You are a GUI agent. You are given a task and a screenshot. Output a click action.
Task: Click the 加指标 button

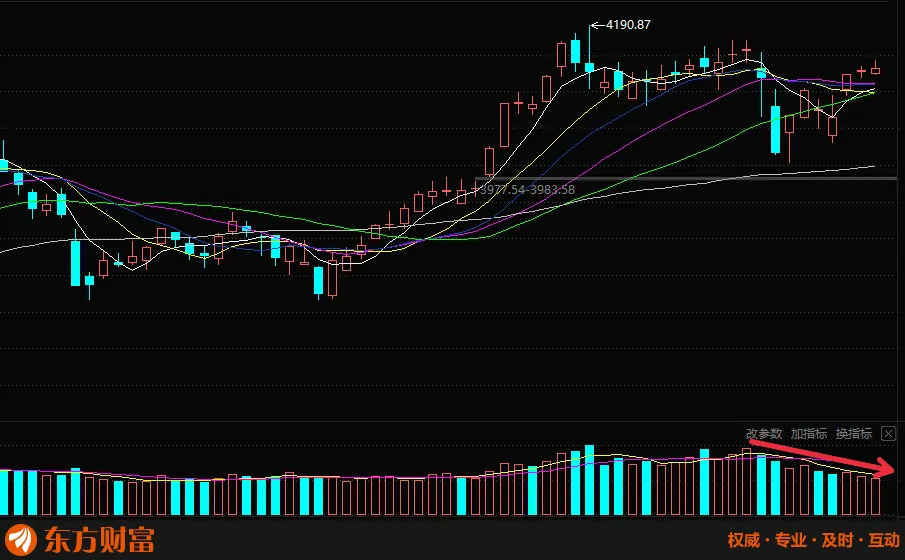(x=809, y=434)
